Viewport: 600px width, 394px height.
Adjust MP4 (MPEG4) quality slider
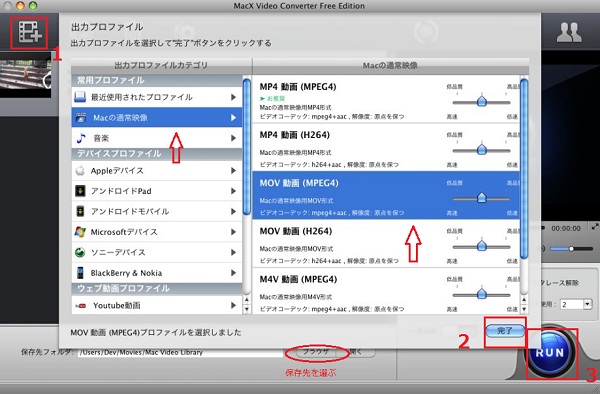[x=481, y=102]
